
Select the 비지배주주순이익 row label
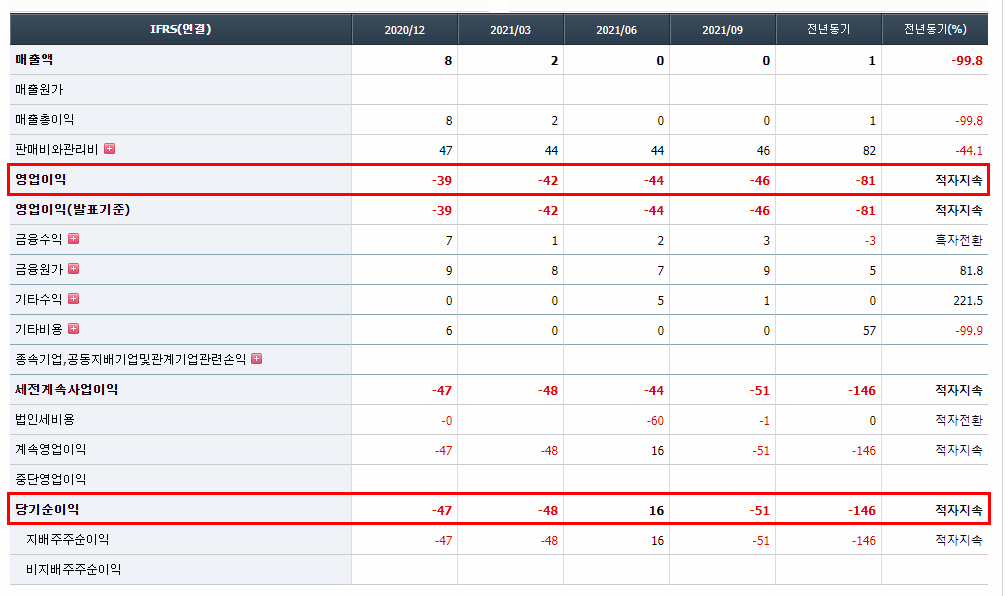point(73,570)
